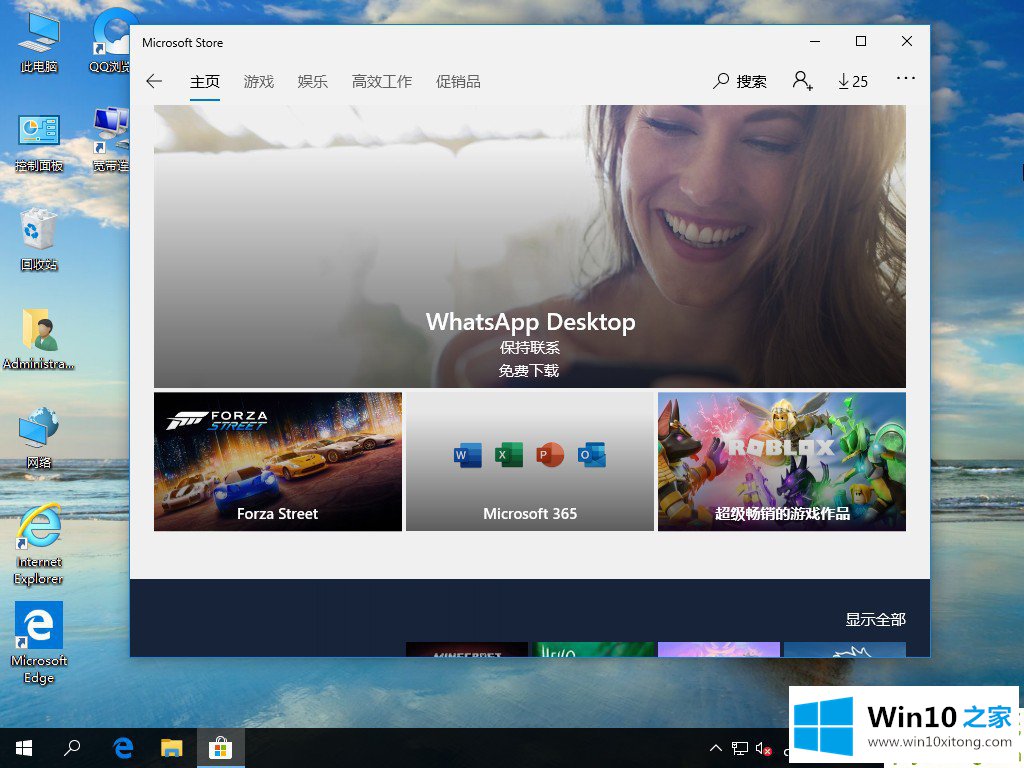The width and height of the screenshot is (1024, 768).
Task: Switch to the 游戏 tab
Action: tap(259, 82)
